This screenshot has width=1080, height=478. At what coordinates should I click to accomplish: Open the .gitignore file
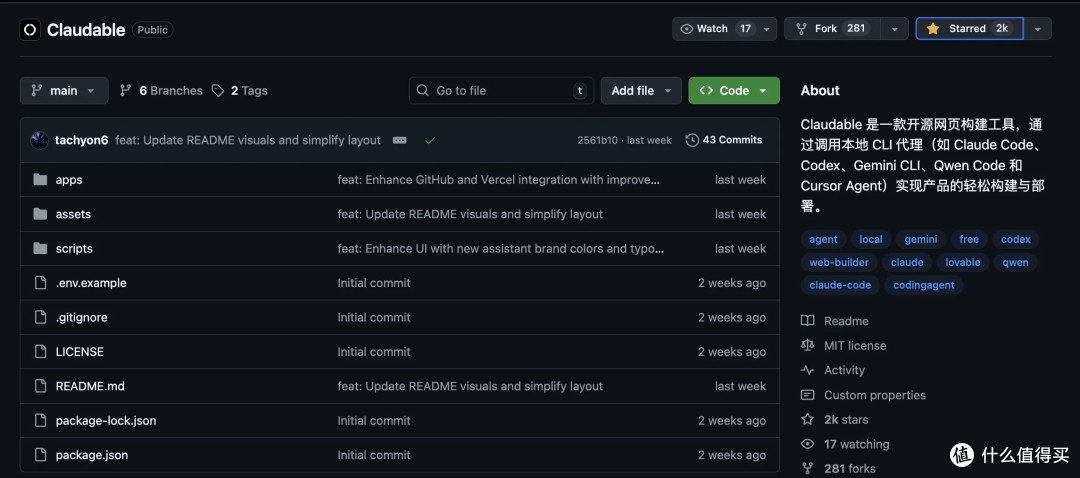81,318
